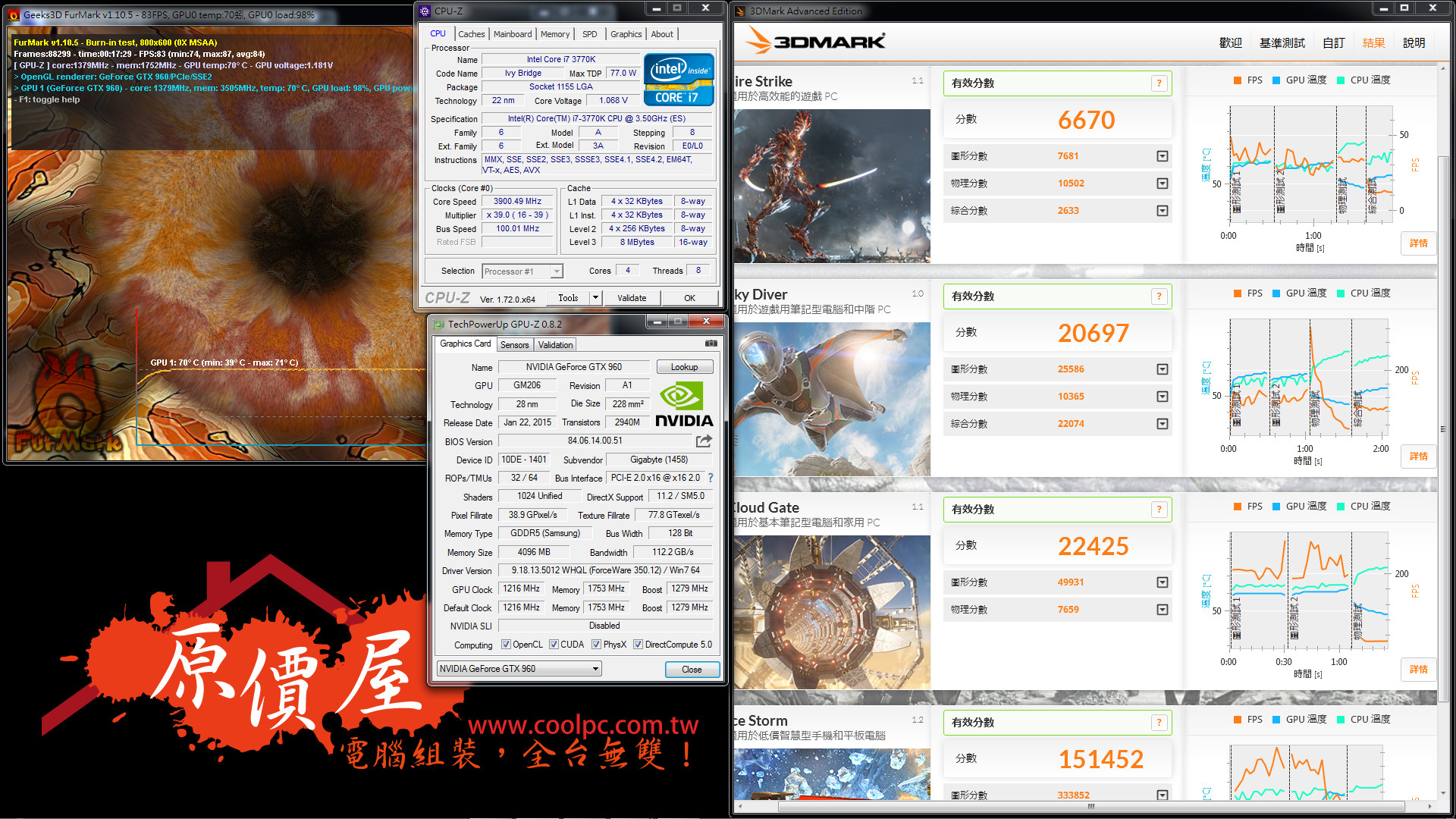
Task: Click the 3DMark vertical scrollbar
Action: [1444, 428]
